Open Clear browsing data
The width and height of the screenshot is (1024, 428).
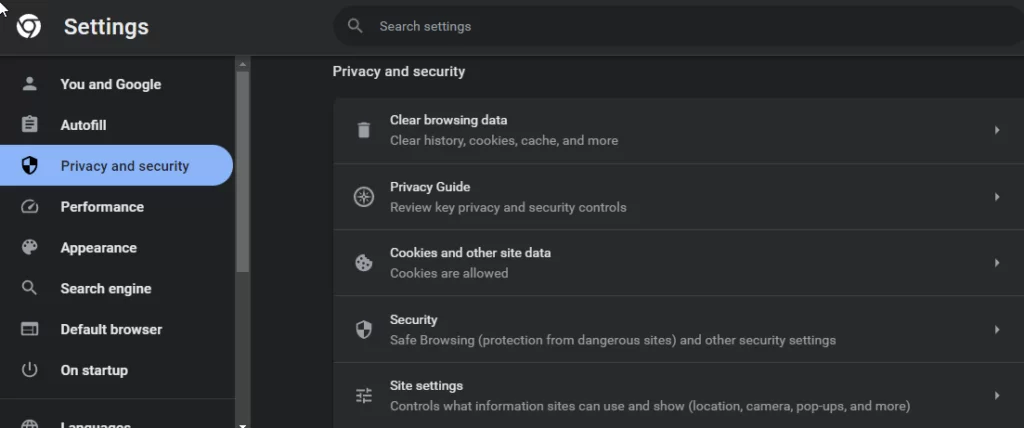click(679, 130)
